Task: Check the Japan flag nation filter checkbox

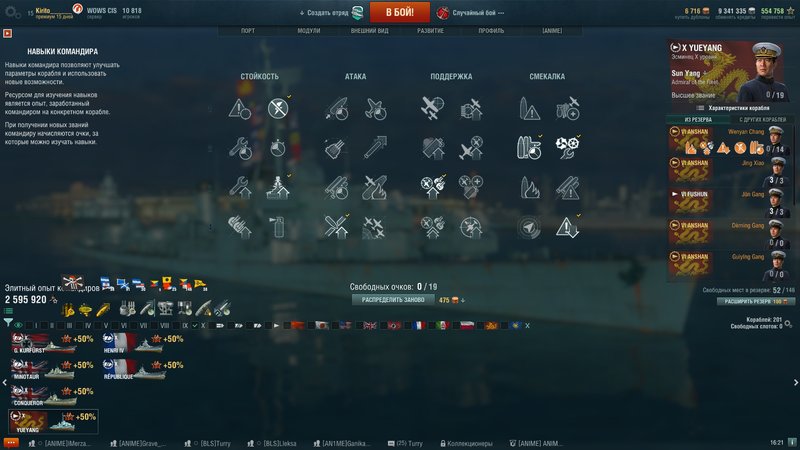Action: click(x=309, y=326)
